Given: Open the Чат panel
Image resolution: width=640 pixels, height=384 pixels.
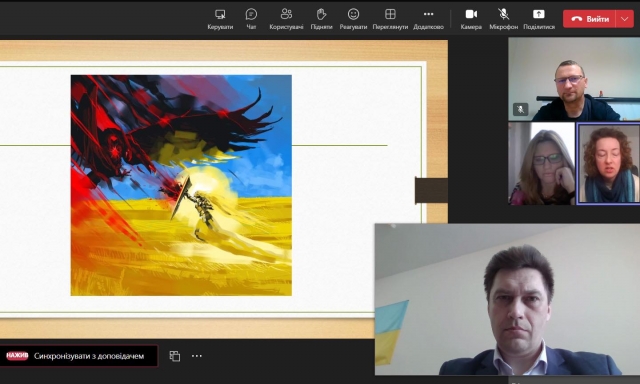Looking at the screenshot, I should 251,19.
